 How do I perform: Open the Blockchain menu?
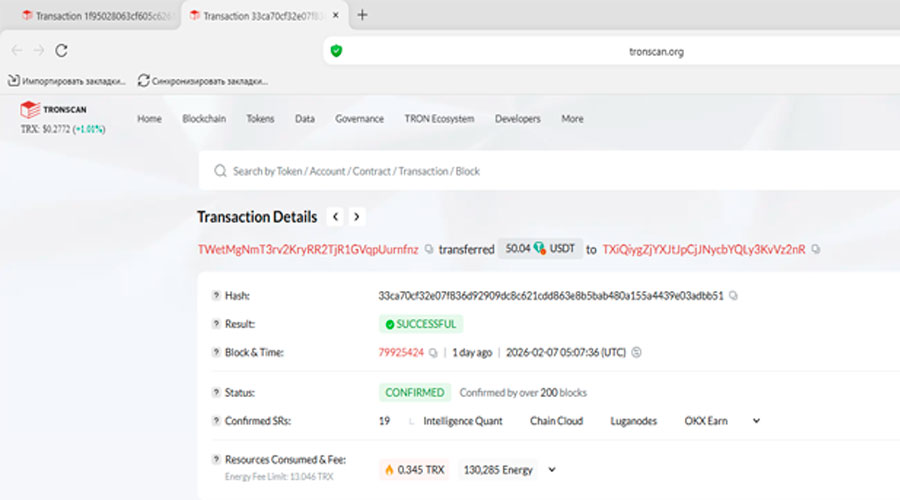click(204, 119)
